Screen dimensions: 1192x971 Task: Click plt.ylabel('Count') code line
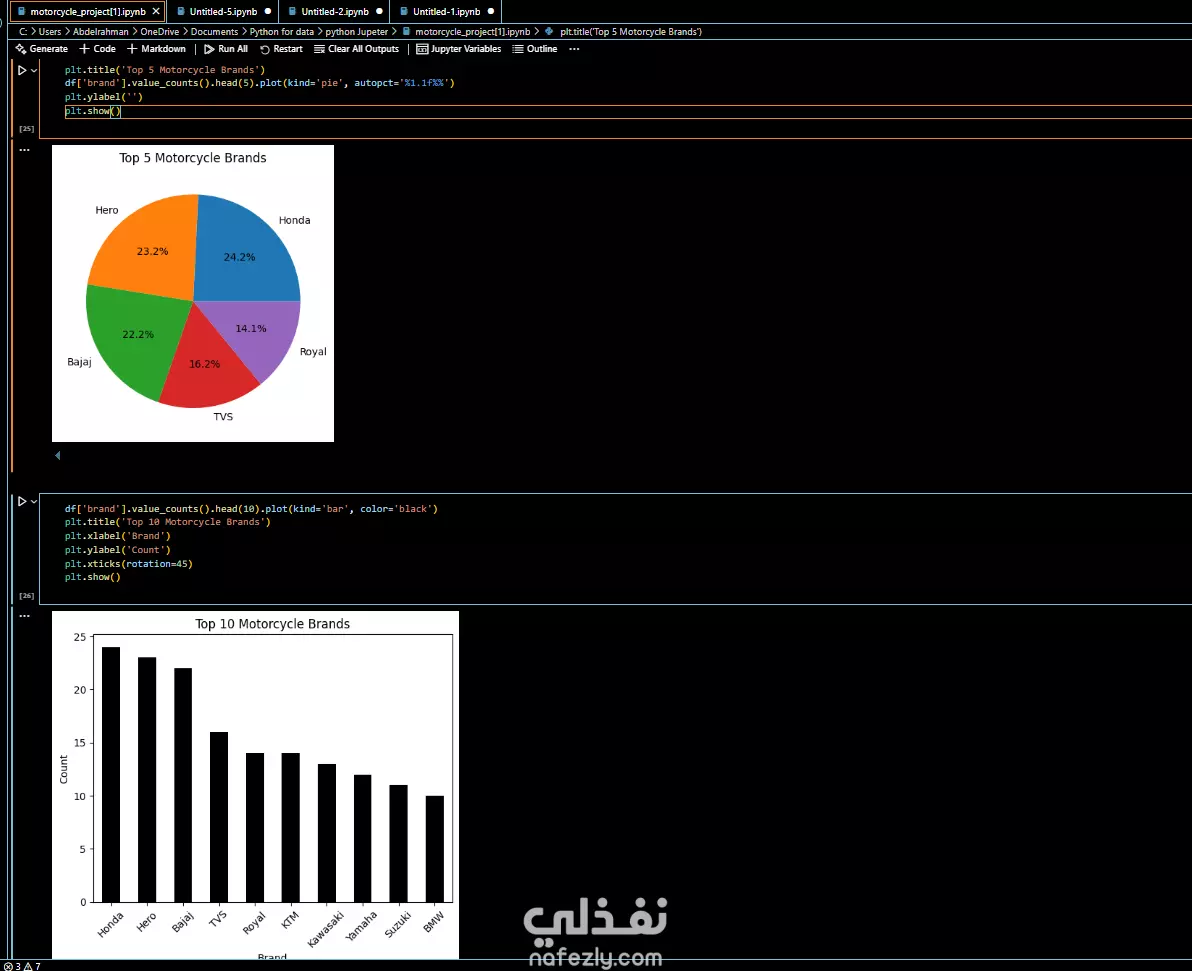click(118, 550)
